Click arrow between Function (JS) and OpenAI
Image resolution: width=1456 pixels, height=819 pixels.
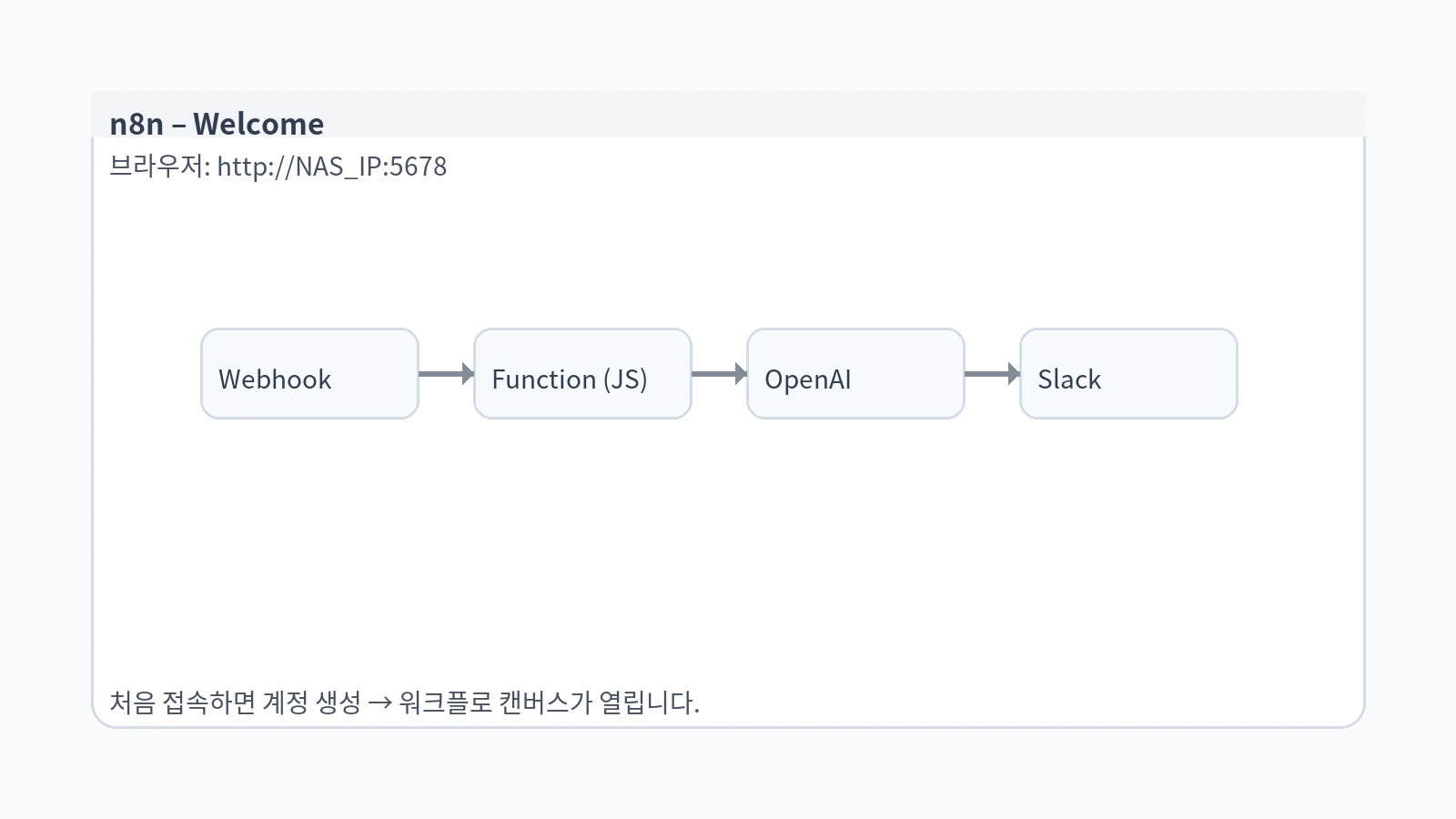click(x=717, y=374)
